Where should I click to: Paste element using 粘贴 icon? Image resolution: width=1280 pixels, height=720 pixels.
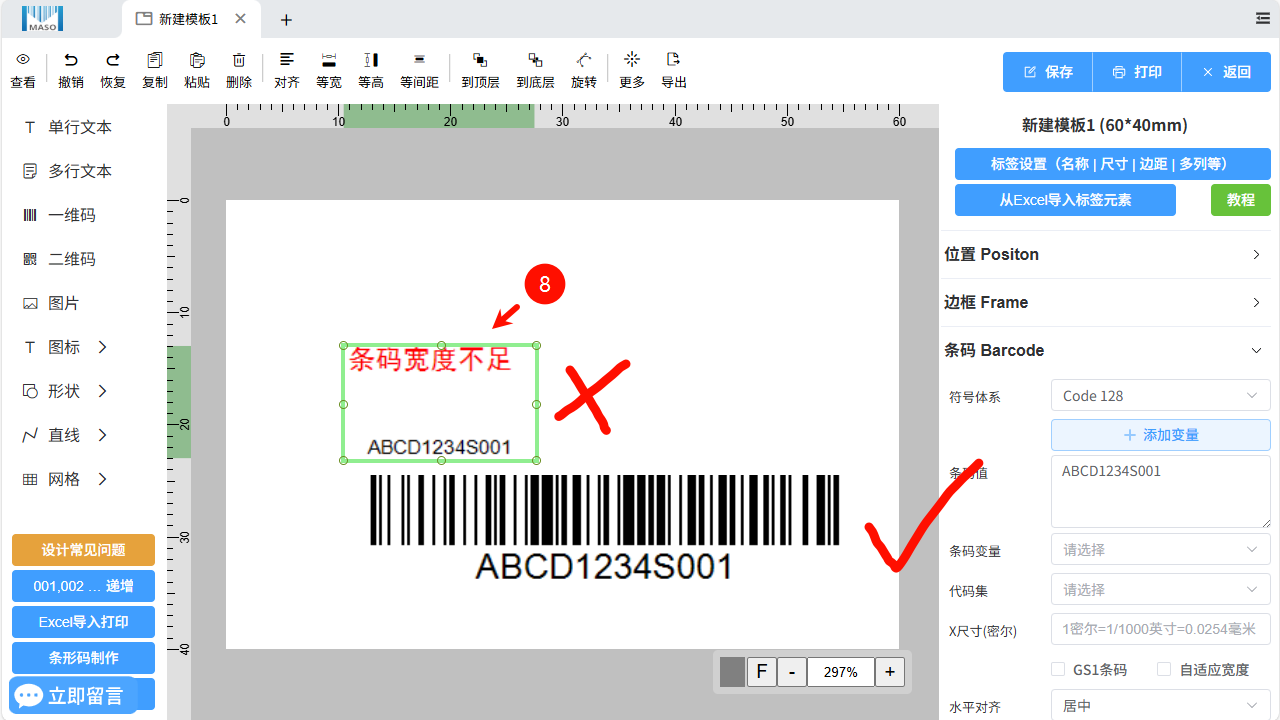[197, 60]
